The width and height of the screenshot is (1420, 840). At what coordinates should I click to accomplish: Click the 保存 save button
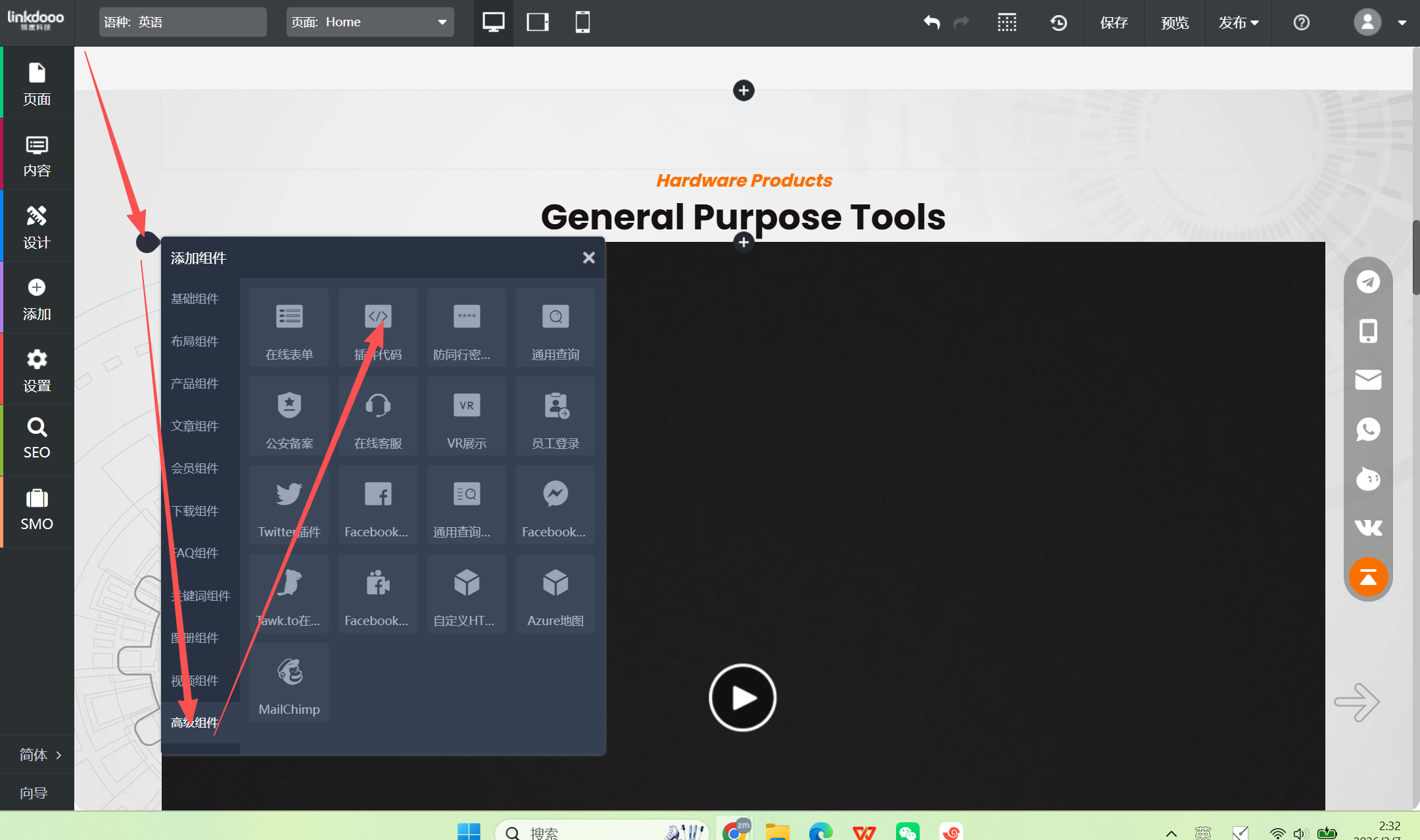click(x=1114, y=22)
